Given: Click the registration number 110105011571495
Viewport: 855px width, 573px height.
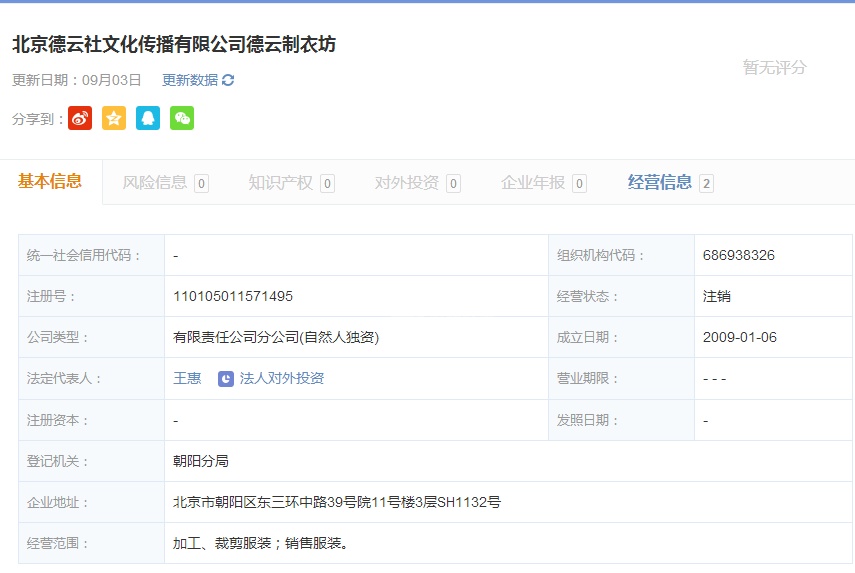Looking at the screenshot, I should 233,296.
